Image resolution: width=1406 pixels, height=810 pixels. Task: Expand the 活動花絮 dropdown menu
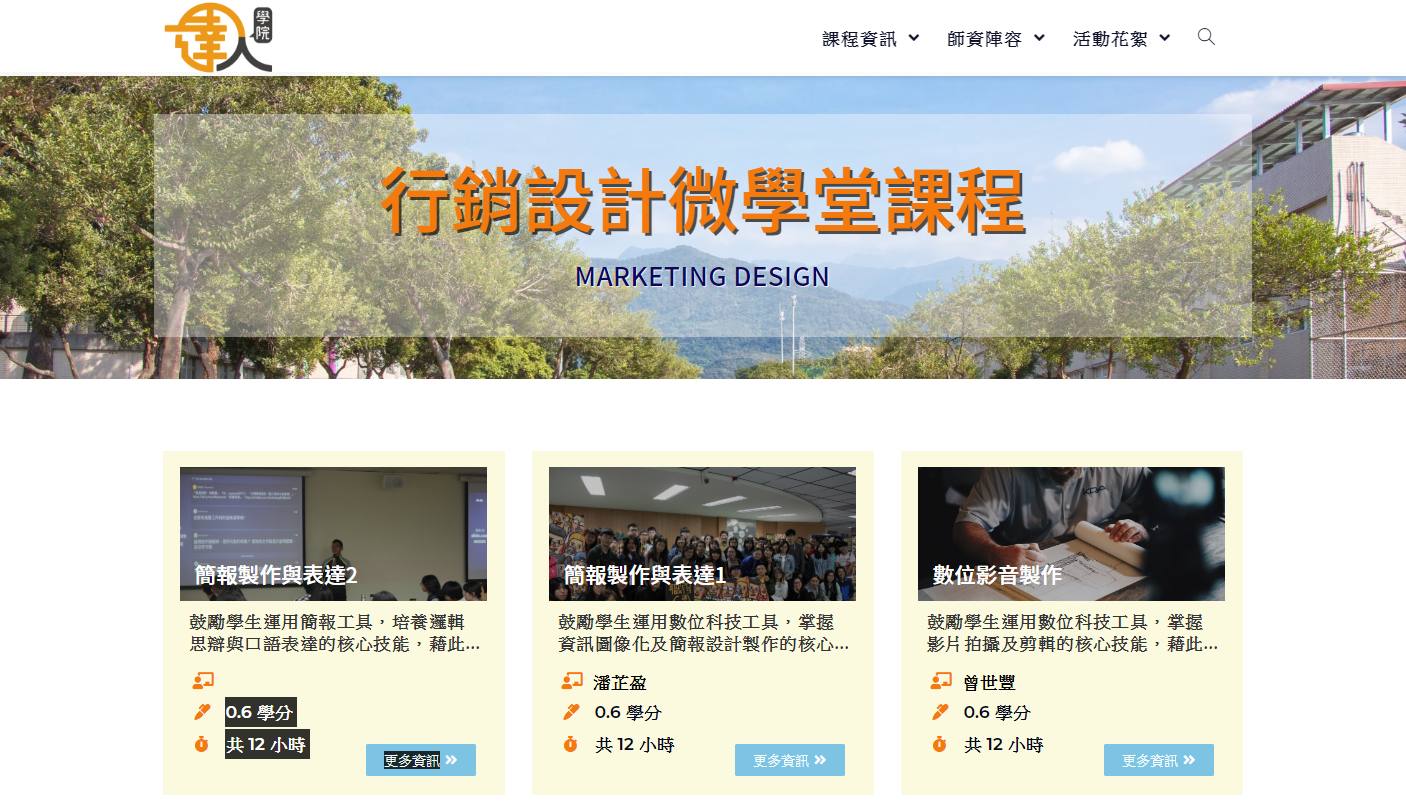(1121, 39)
